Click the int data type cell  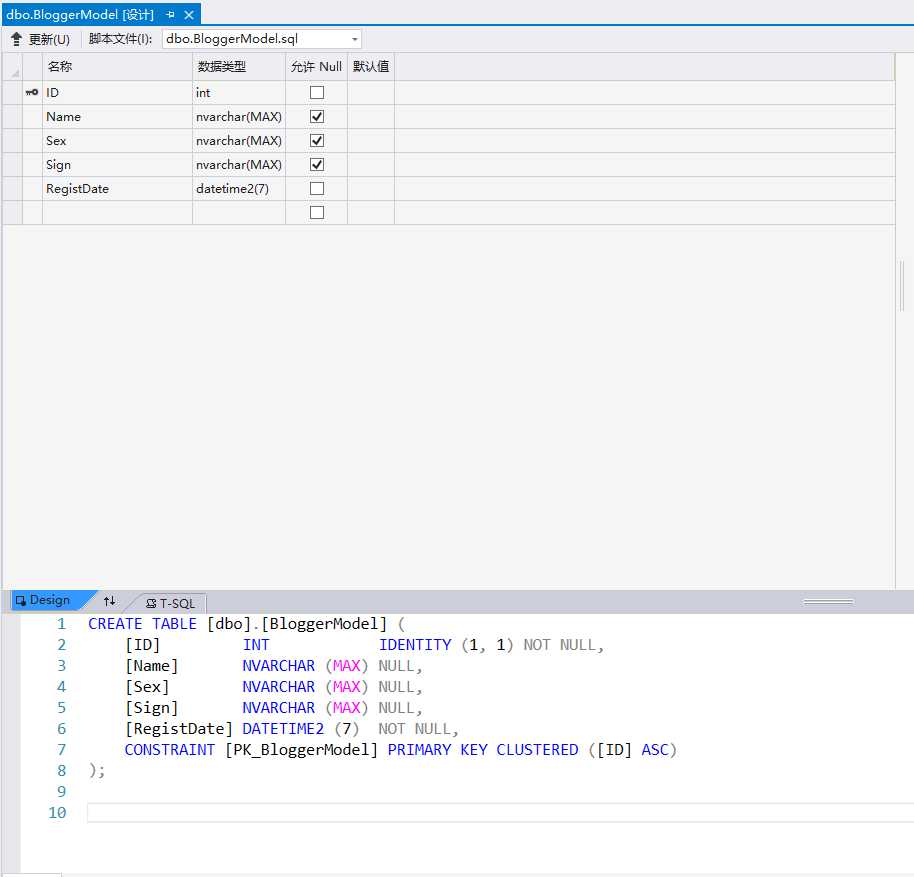[239, 93]
